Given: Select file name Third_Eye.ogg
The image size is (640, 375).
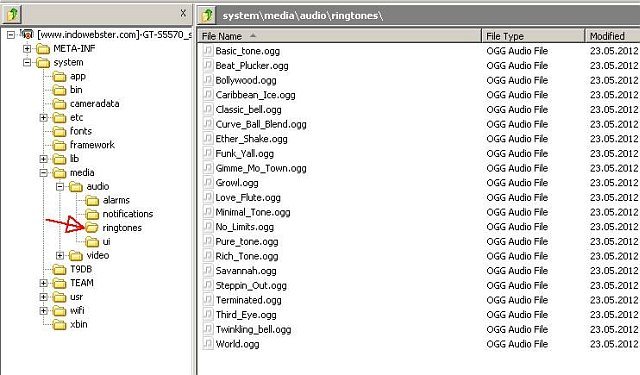Looking at the screenshot, I should [246, 315].
